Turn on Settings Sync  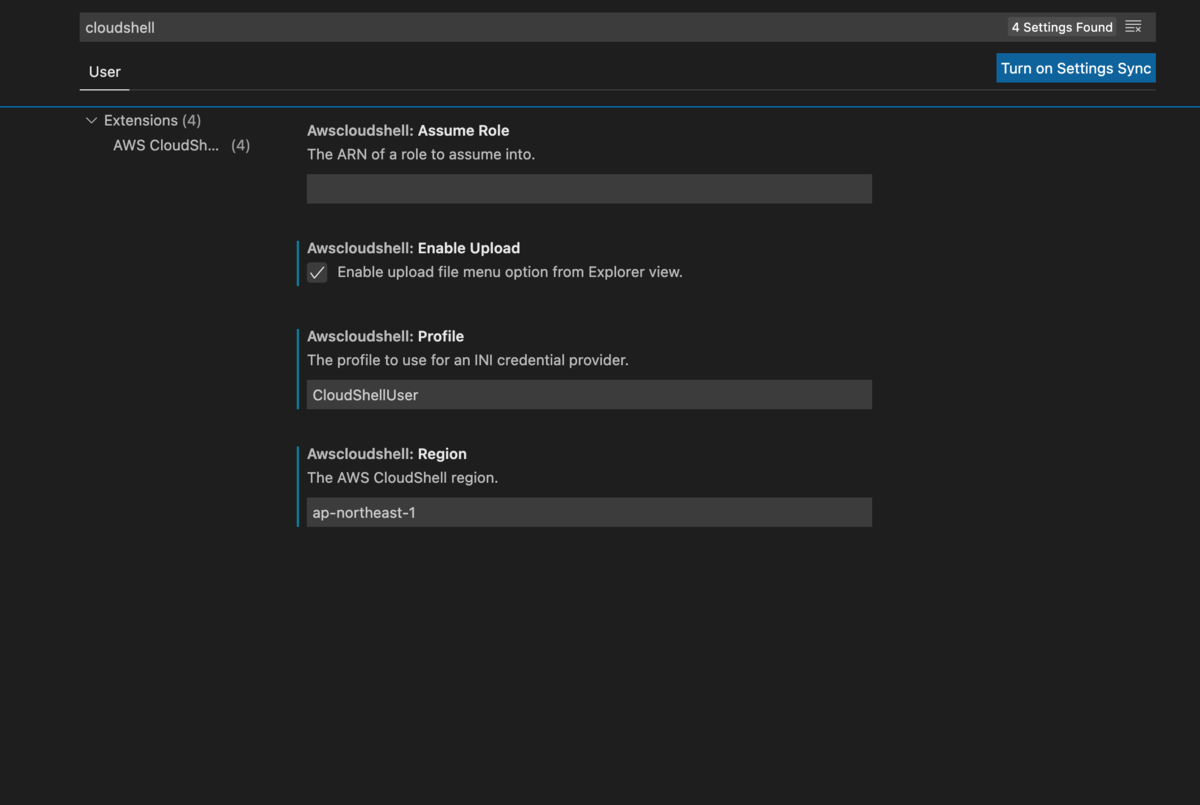click(x=1076, y=68)
